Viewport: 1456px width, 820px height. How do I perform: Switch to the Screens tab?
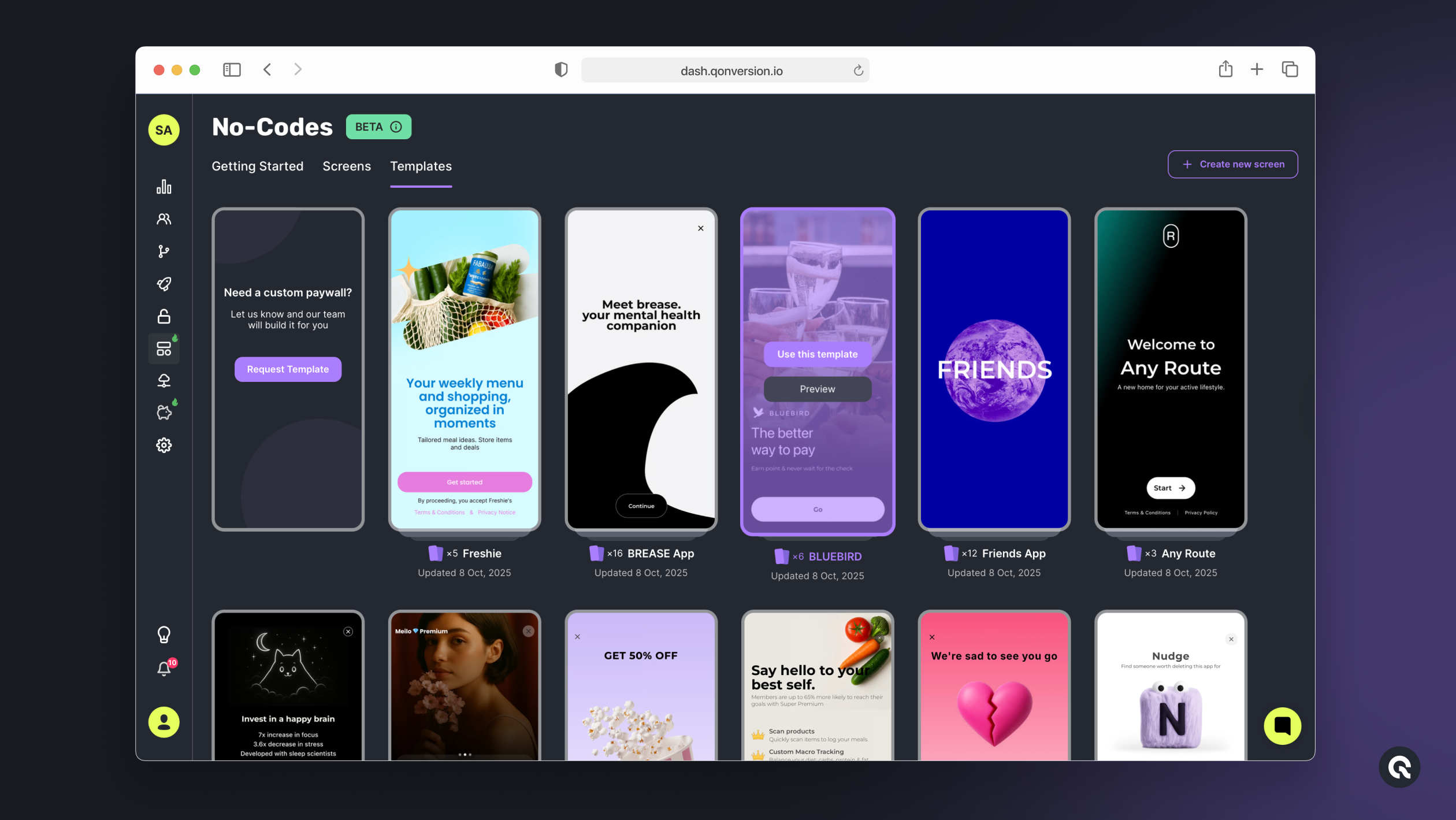tap(346, 166)
